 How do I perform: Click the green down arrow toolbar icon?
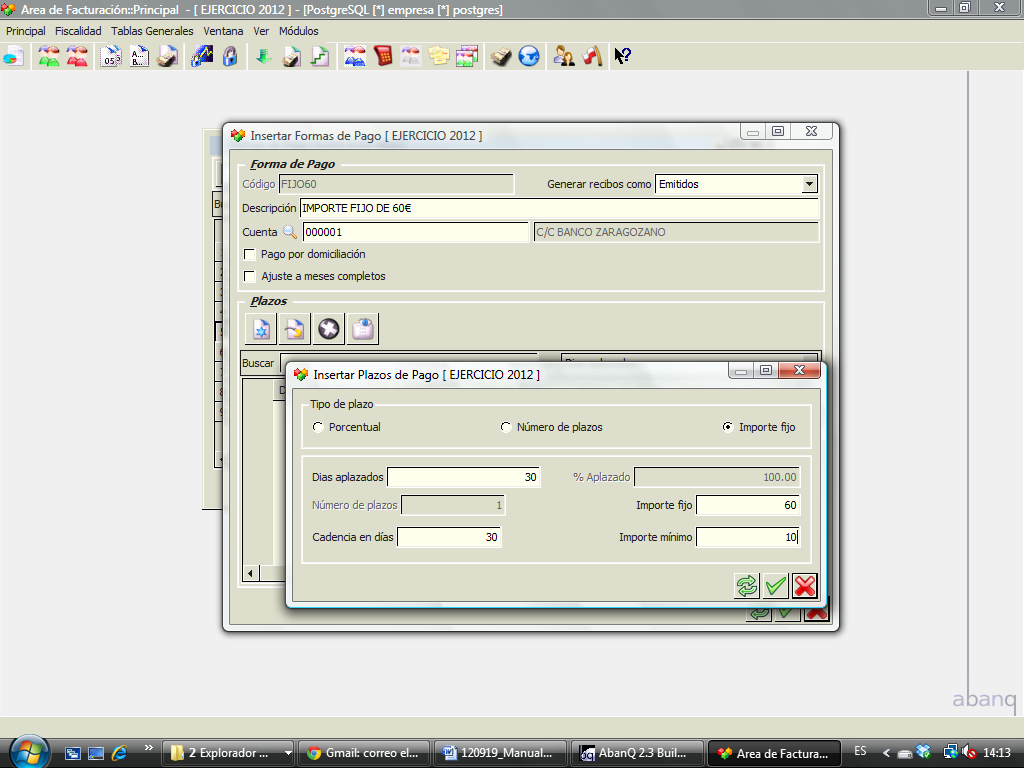coord(264,57)
